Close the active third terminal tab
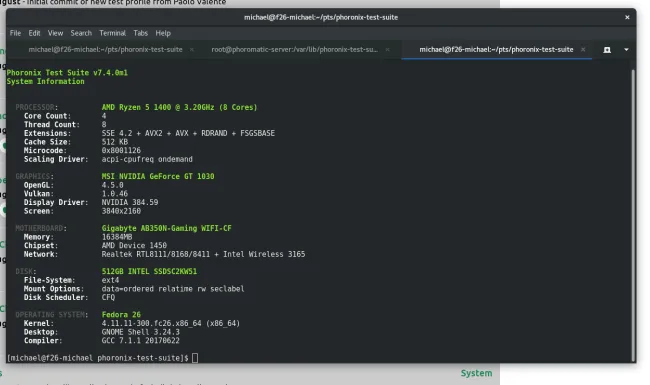This screenshot has width=650, height=385. tap(583, 50)
